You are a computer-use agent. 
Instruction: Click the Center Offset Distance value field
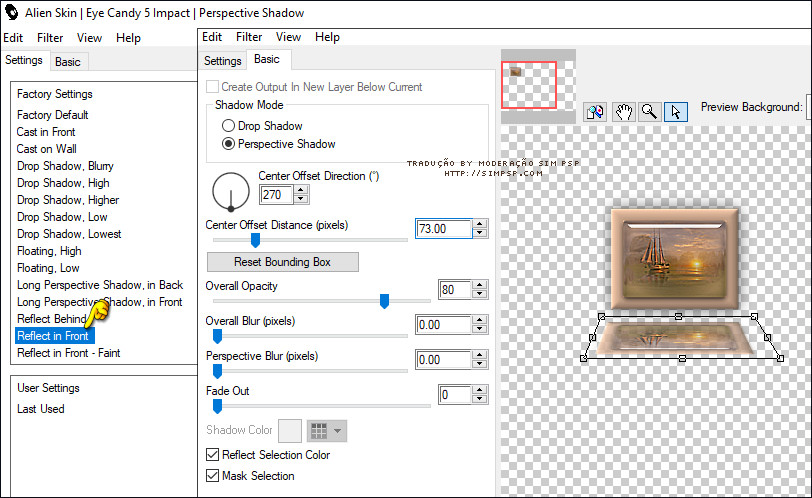pos(444,229)
